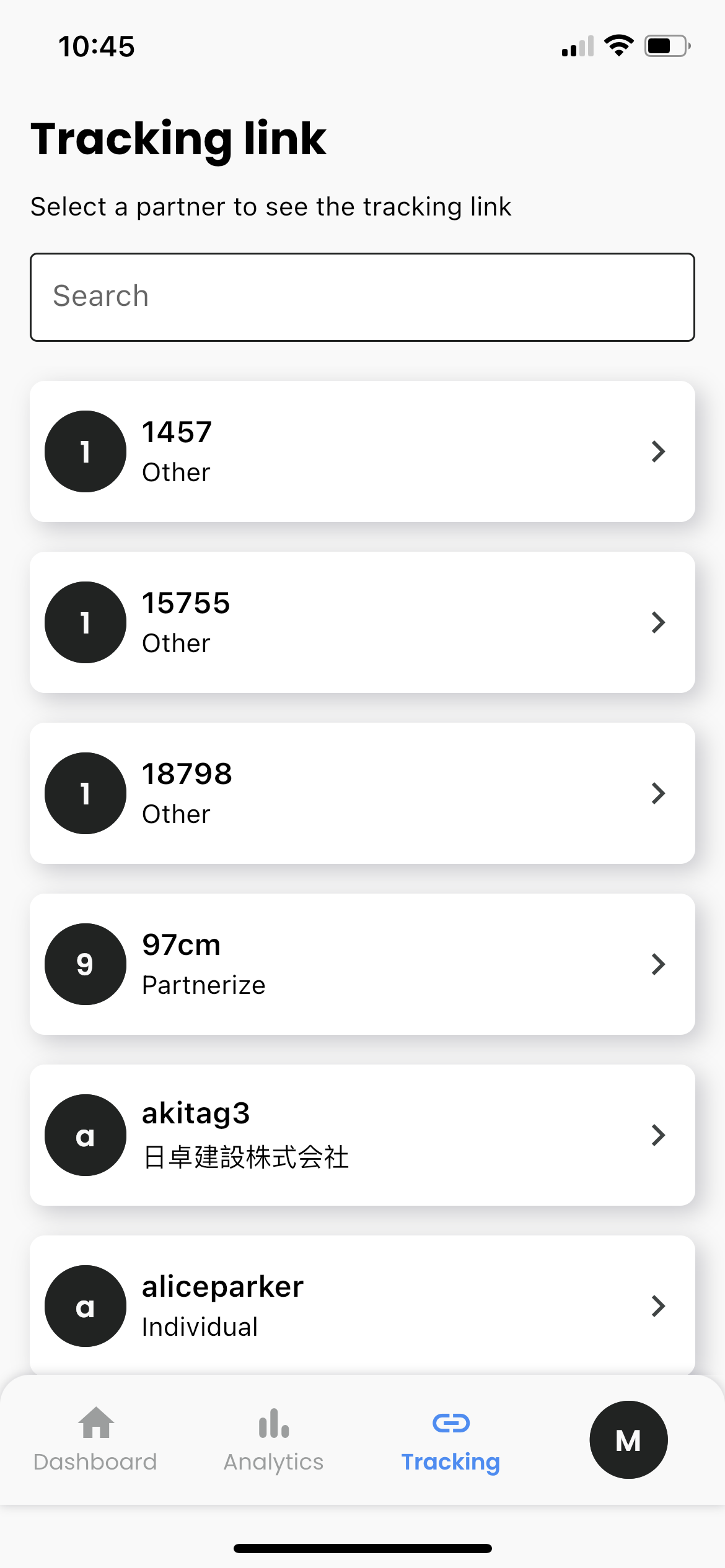Open the Analytics bar chart icon
The height and width of the screenshot is (1568, 725).
point(273,1422)
